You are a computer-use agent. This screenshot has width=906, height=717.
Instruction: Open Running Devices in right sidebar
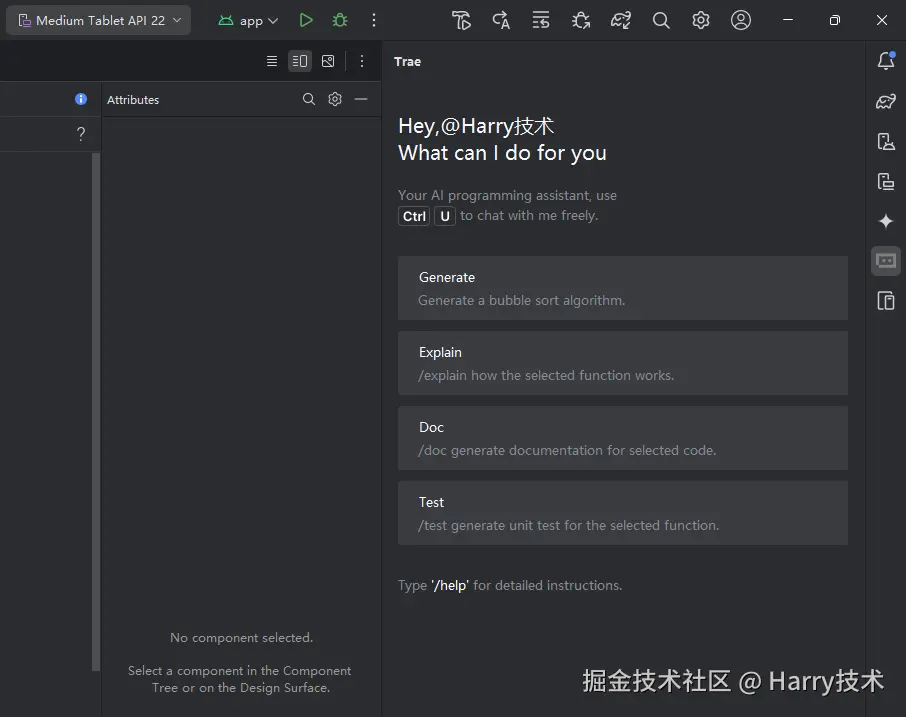886,181
